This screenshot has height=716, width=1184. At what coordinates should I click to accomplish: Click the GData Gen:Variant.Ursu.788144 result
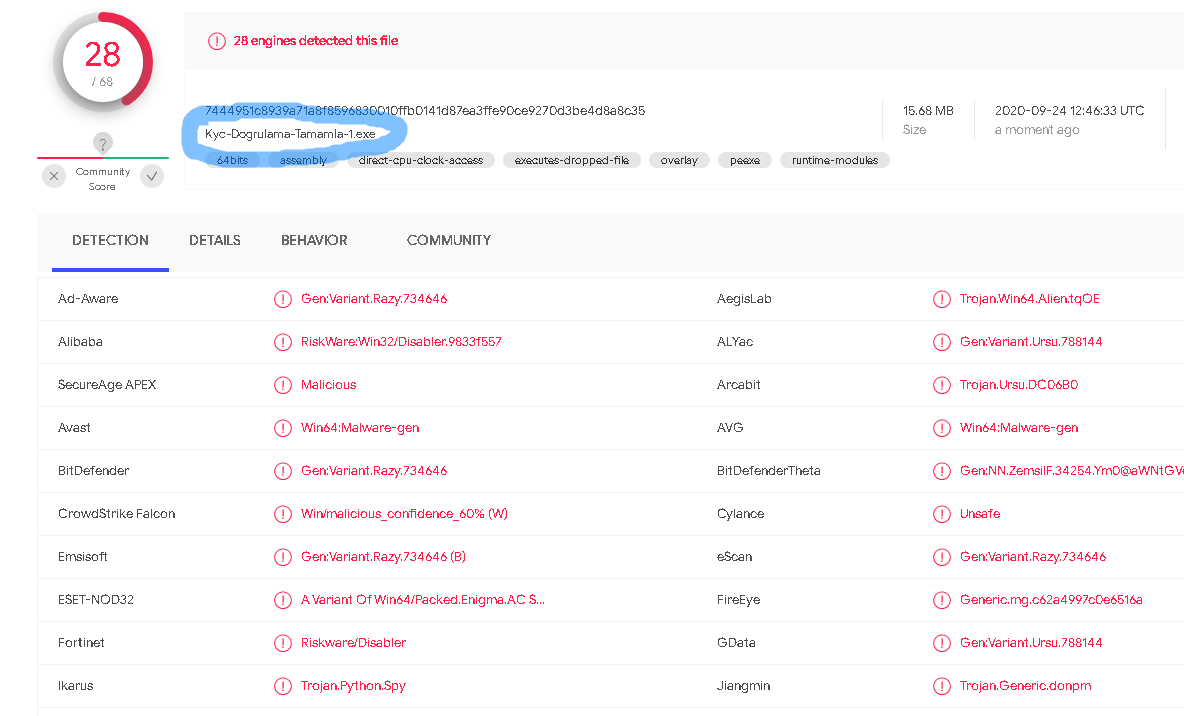pyautogui.click(x=1031, y=643)
